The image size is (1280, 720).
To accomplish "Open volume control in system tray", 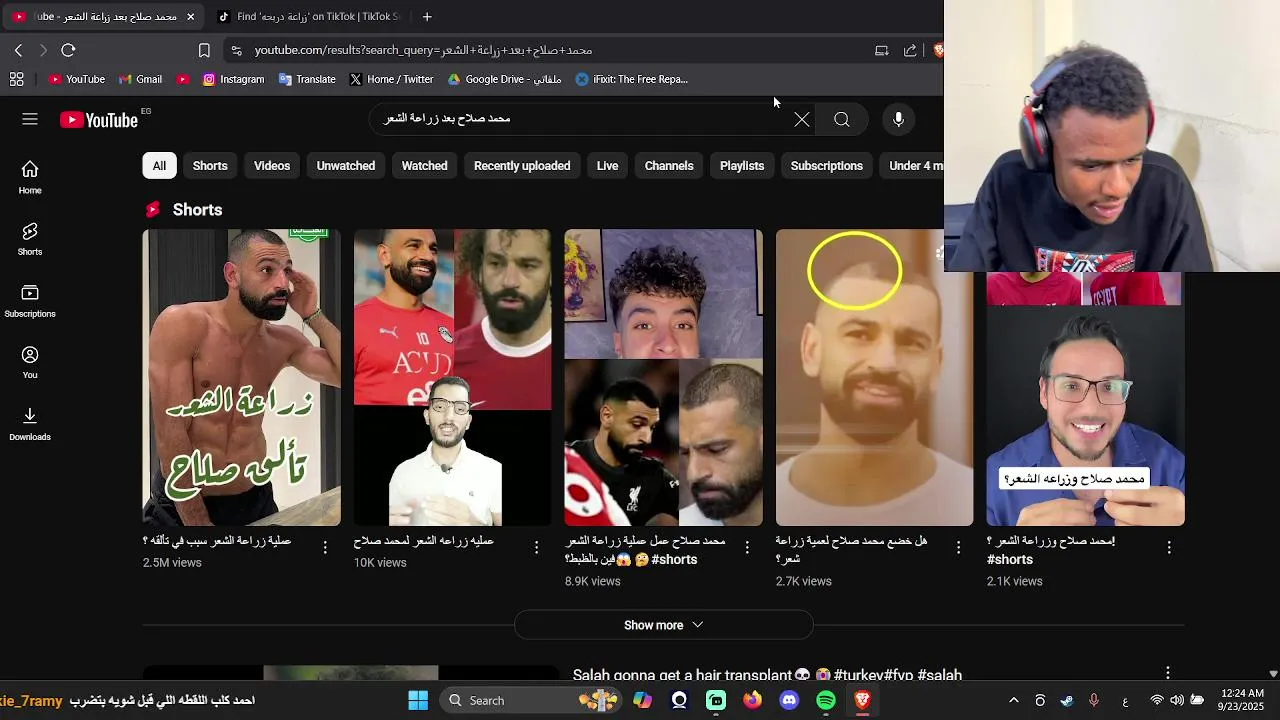I will click(x=1177, y=700).
